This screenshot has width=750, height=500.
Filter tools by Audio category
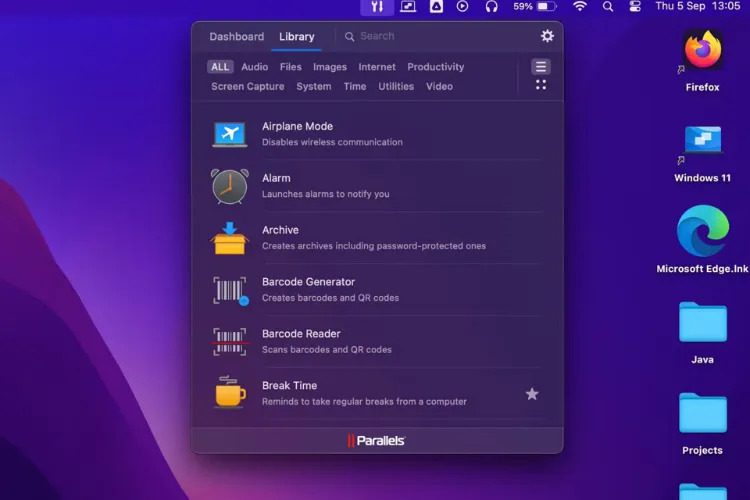[254, 67]
